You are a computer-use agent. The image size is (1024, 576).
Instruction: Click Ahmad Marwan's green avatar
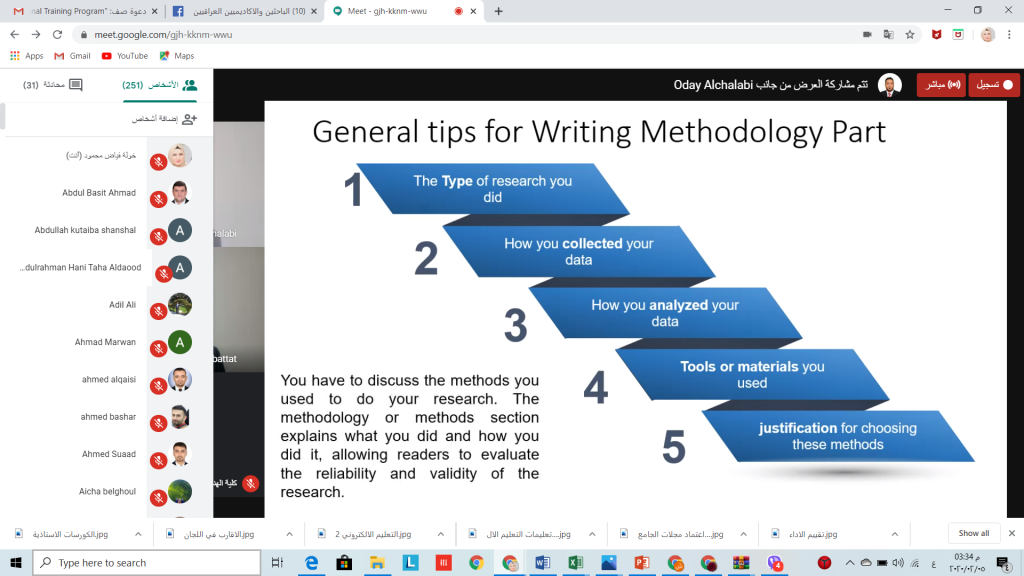click(x=180, y=342)
